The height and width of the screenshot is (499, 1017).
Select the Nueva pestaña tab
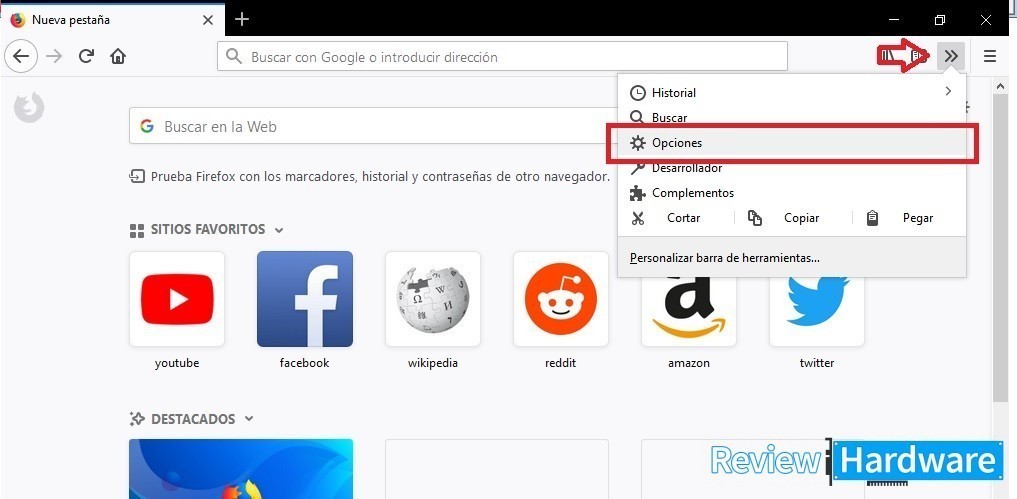[113, 19]
